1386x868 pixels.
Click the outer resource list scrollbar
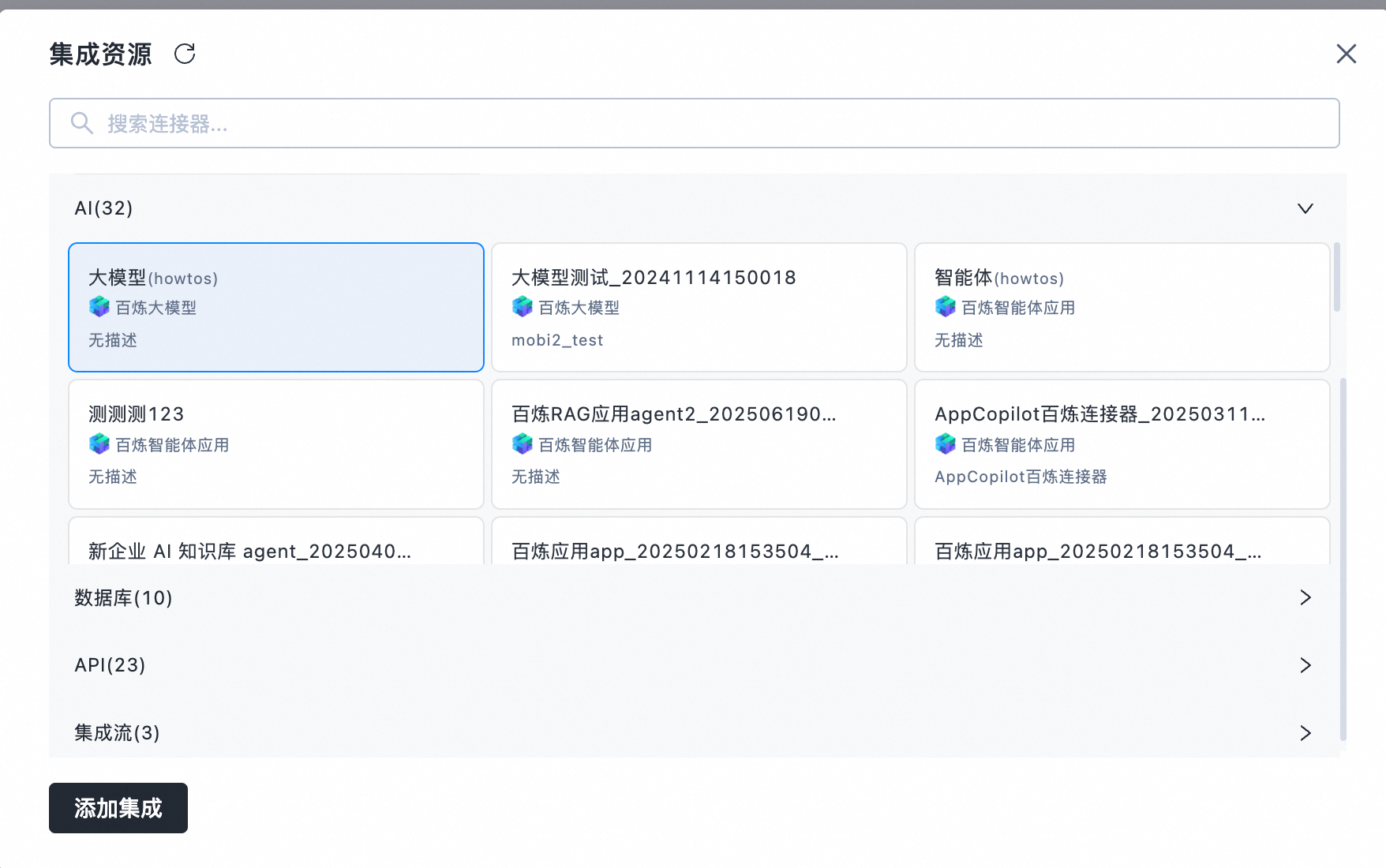(x=1343, y=559)
